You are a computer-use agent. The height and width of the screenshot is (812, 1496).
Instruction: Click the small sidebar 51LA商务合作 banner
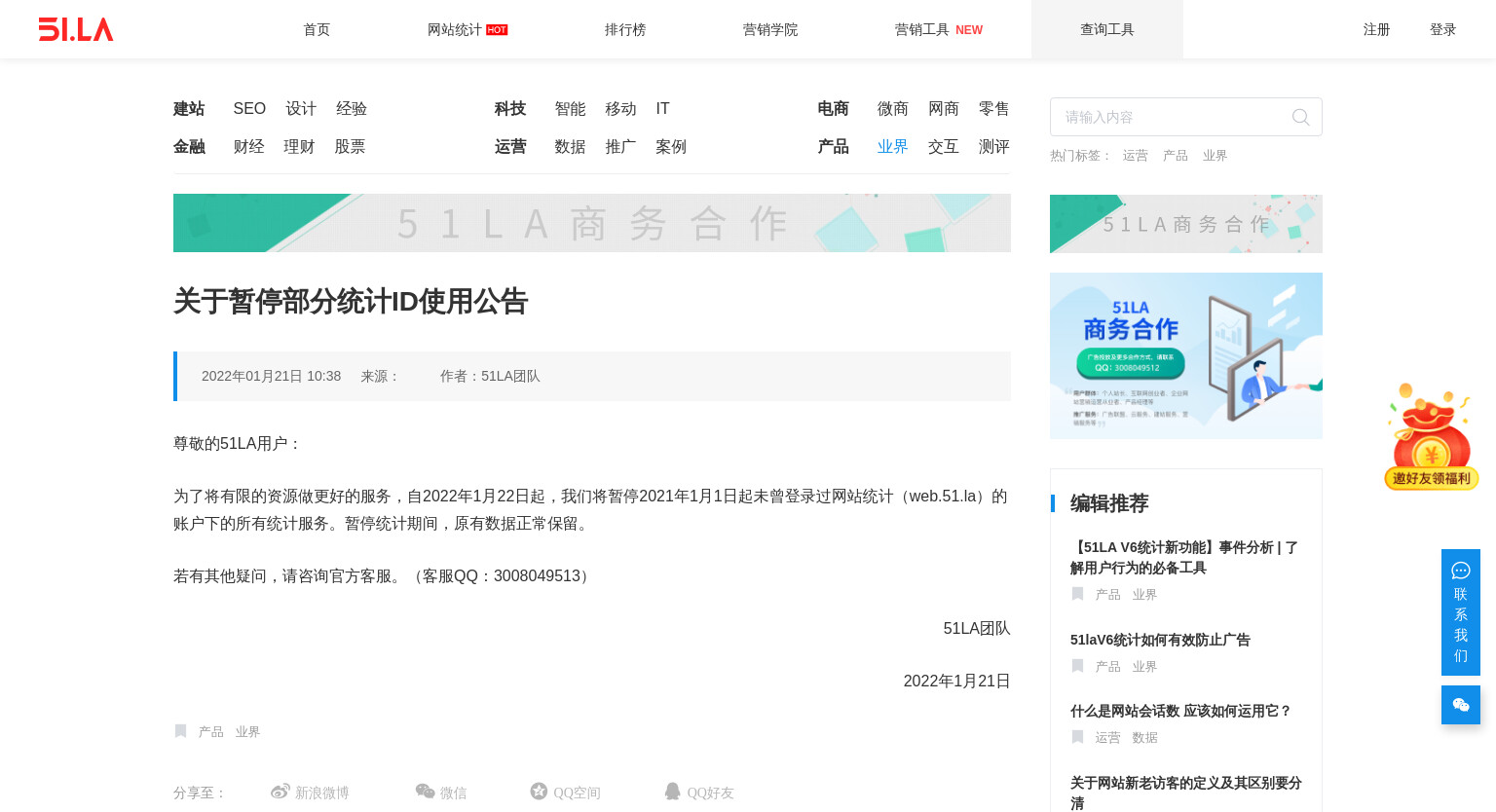coord(1186,224)
